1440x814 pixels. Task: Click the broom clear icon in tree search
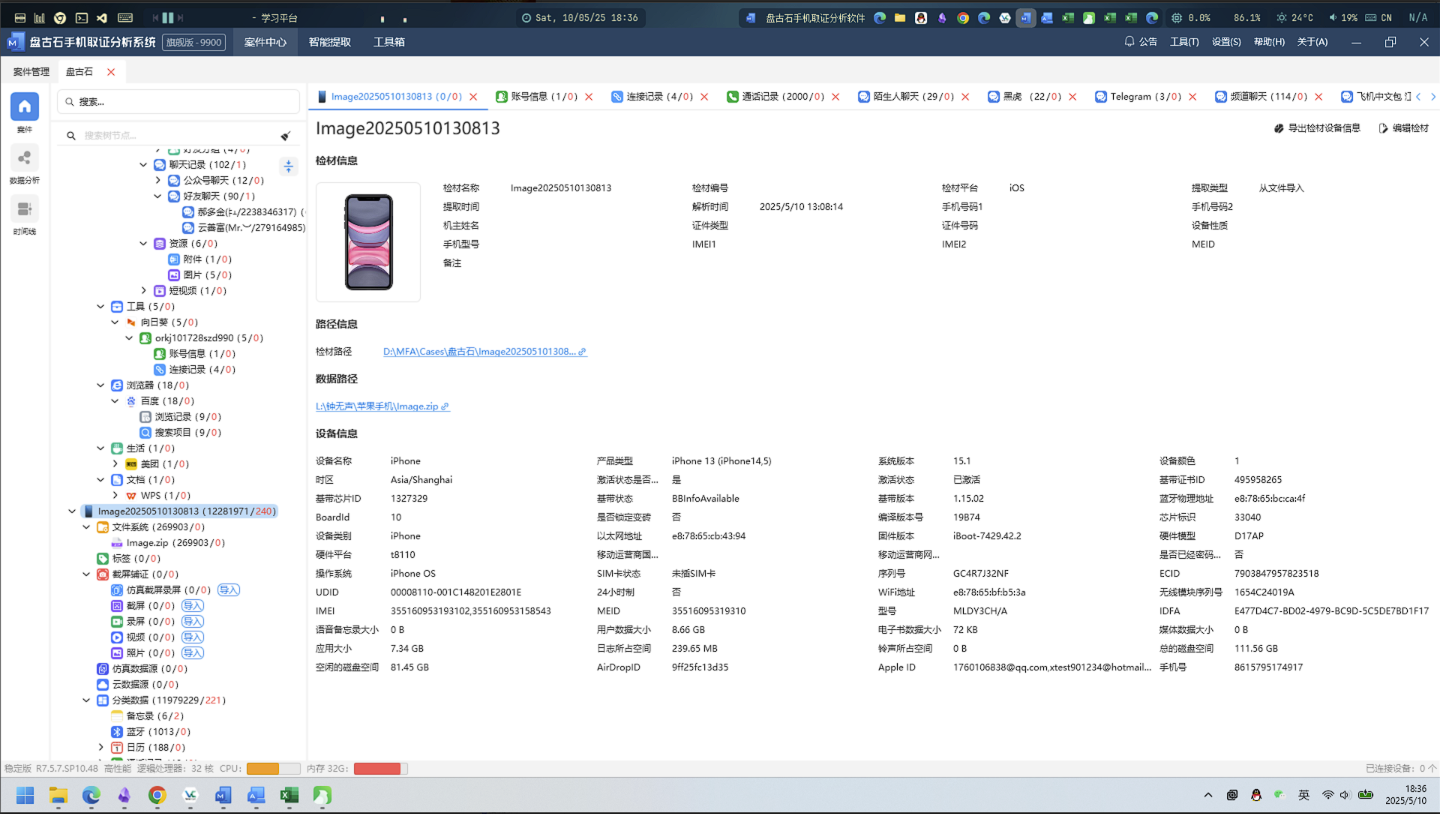point(286,136)
